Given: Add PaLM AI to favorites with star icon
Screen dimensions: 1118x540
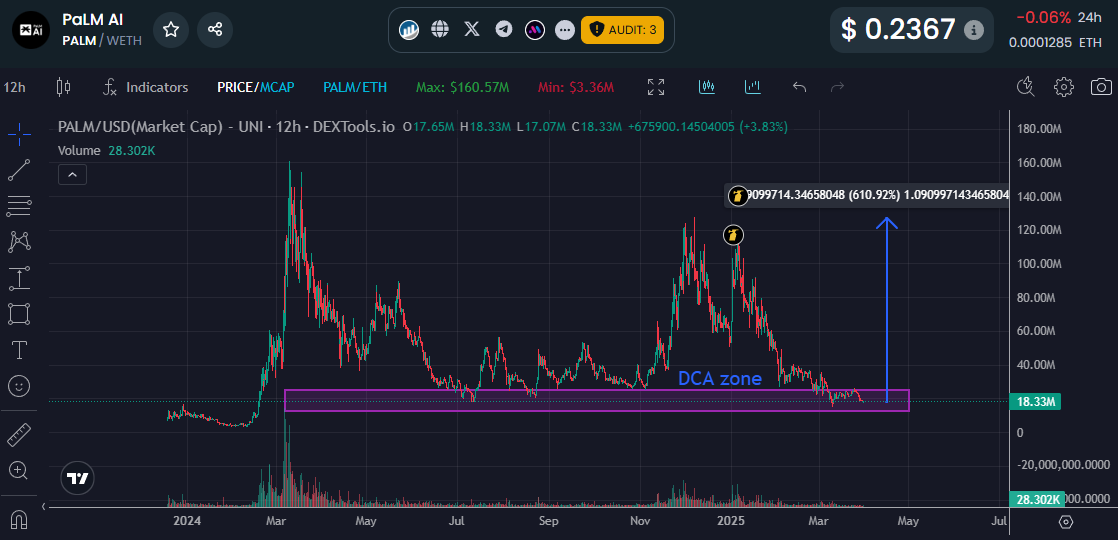Looking at the screenshot, I should 170,29.
